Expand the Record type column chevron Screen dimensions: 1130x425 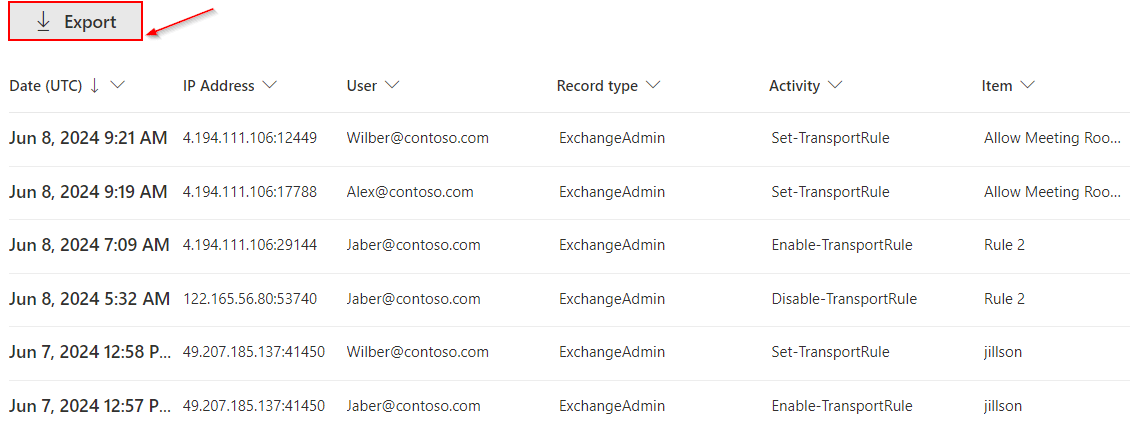(653, 86)
